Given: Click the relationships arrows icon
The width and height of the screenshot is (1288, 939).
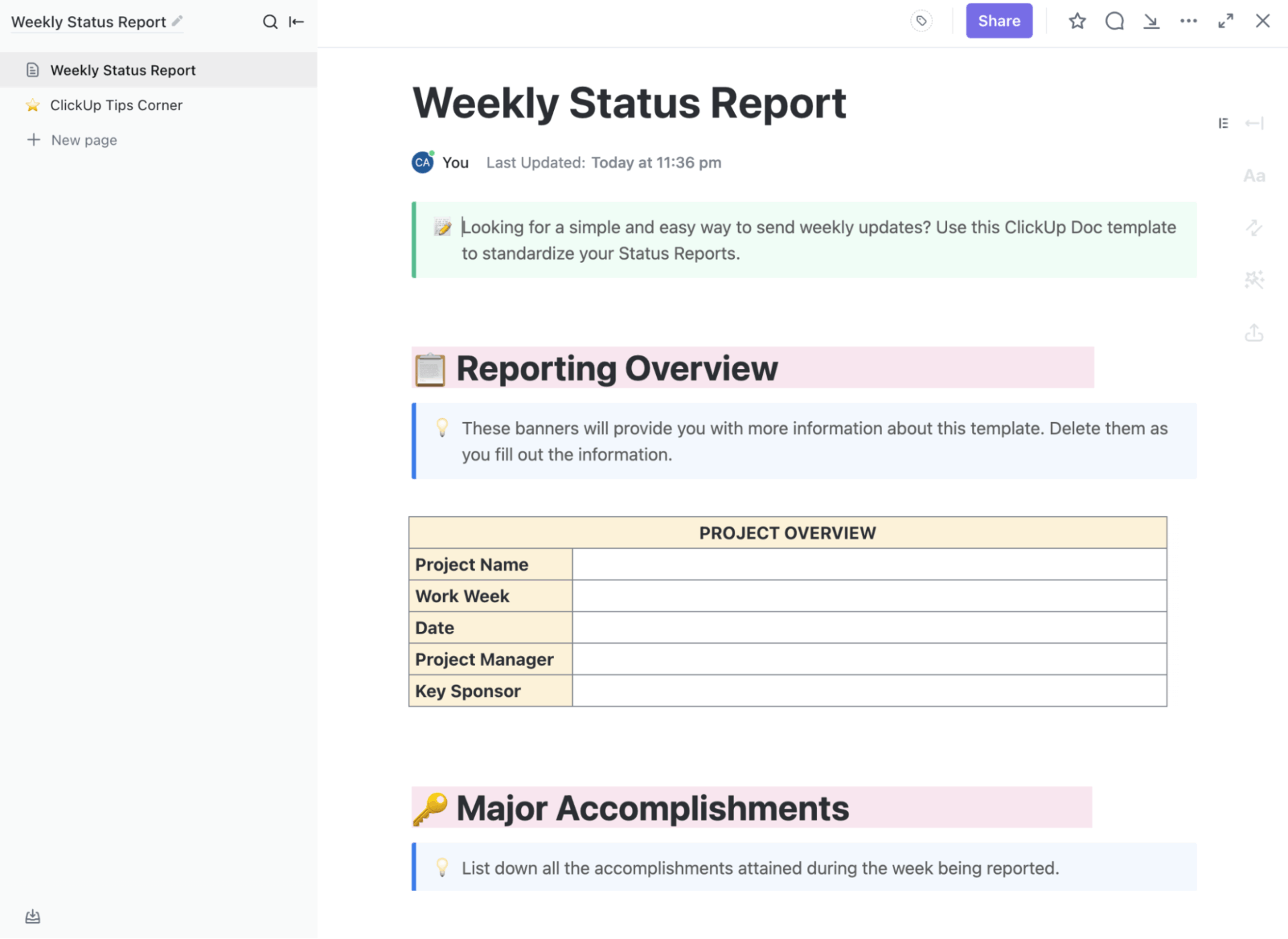Looking at the screenshot, I should [x=1254, y=228].
